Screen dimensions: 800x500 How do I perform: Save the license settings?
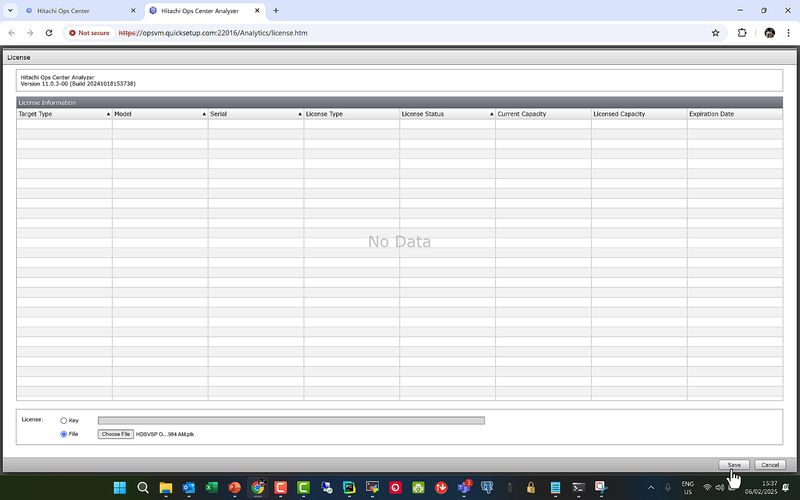(x=734, y=465)
